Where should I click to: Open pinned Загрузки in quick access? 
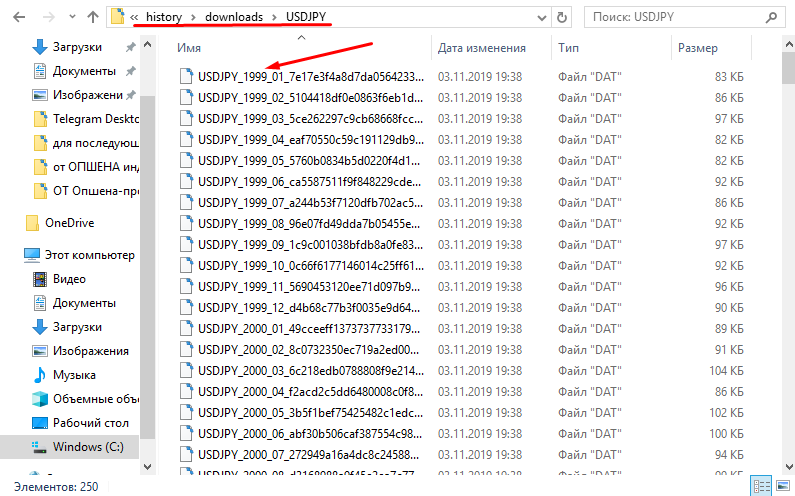click(77, 47)
